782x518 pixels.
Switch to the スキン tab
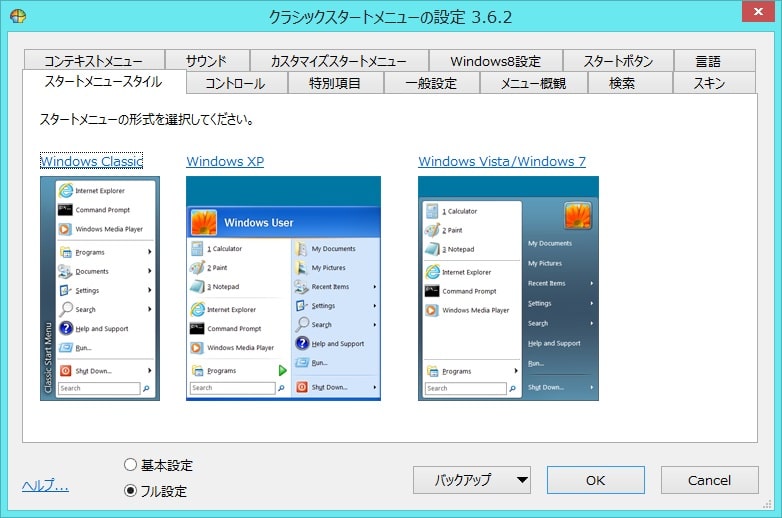[x=714, y=83]
